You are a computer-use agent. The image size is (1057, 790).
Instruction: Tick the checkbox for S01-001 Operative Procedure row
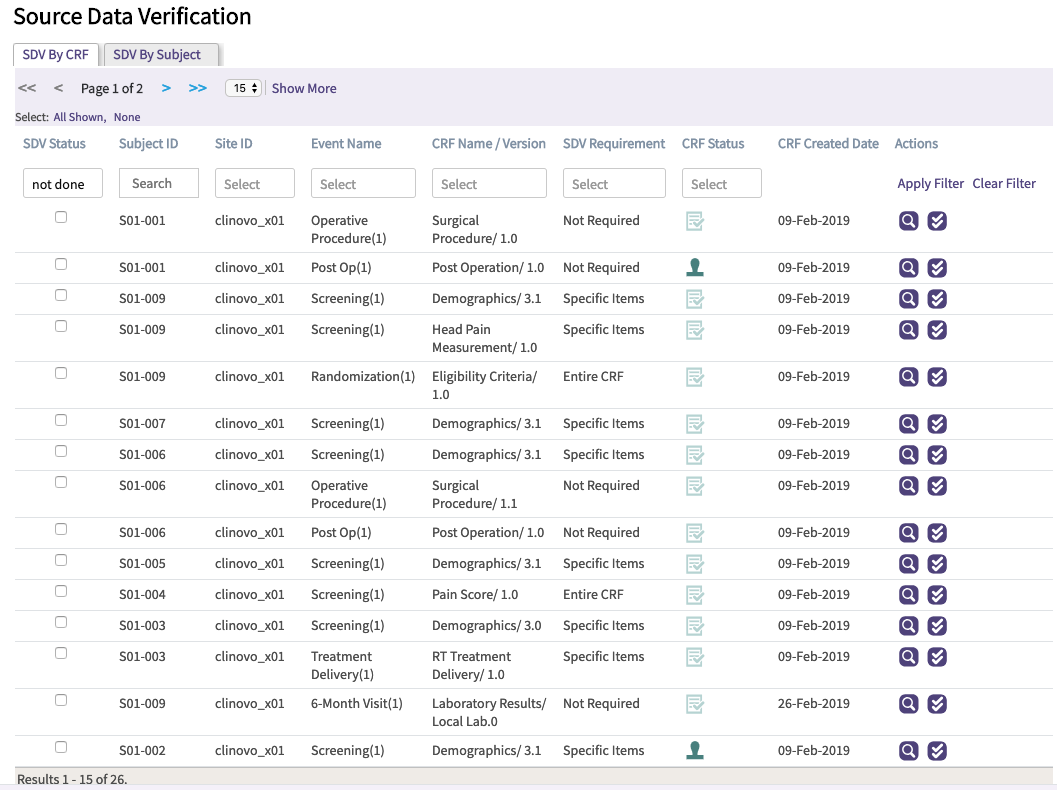(61, 217)
